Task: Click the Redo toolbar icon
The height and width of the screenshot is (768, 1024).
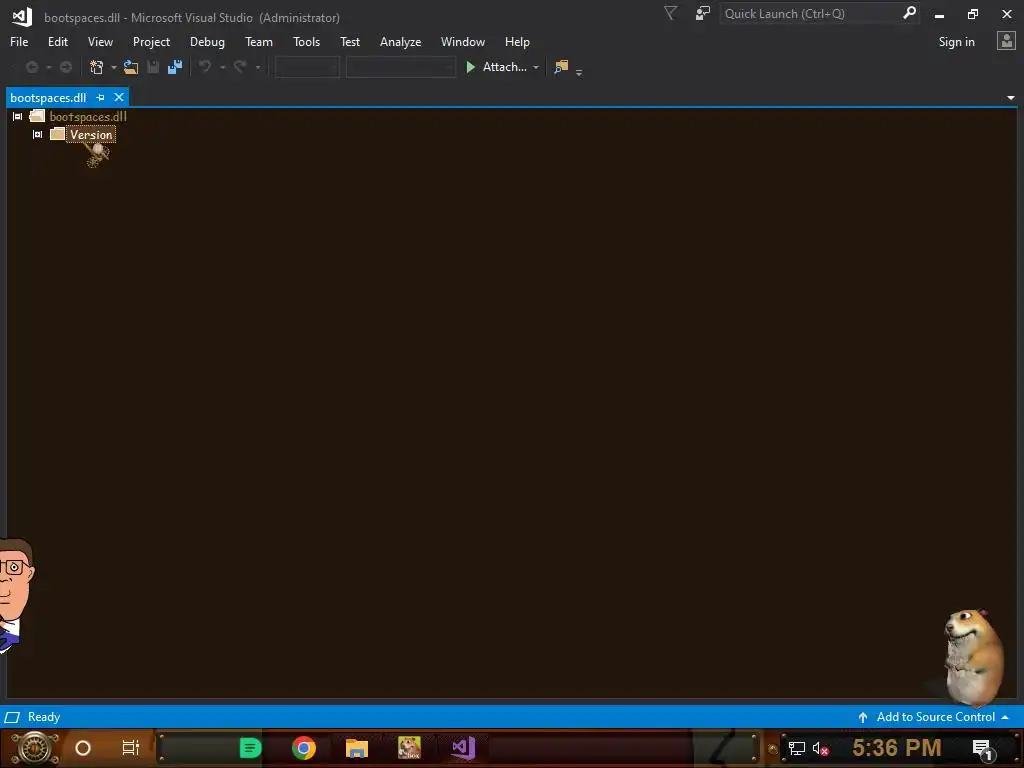Action: [240, 67]
